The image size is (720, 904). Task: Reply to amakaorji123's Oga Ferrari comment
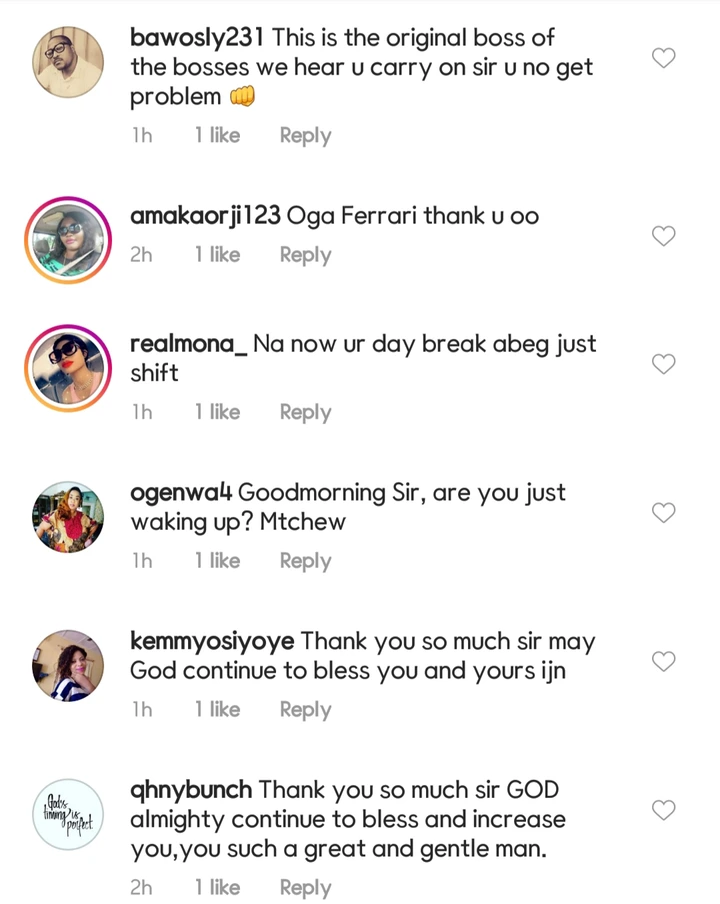coord(305,255)
